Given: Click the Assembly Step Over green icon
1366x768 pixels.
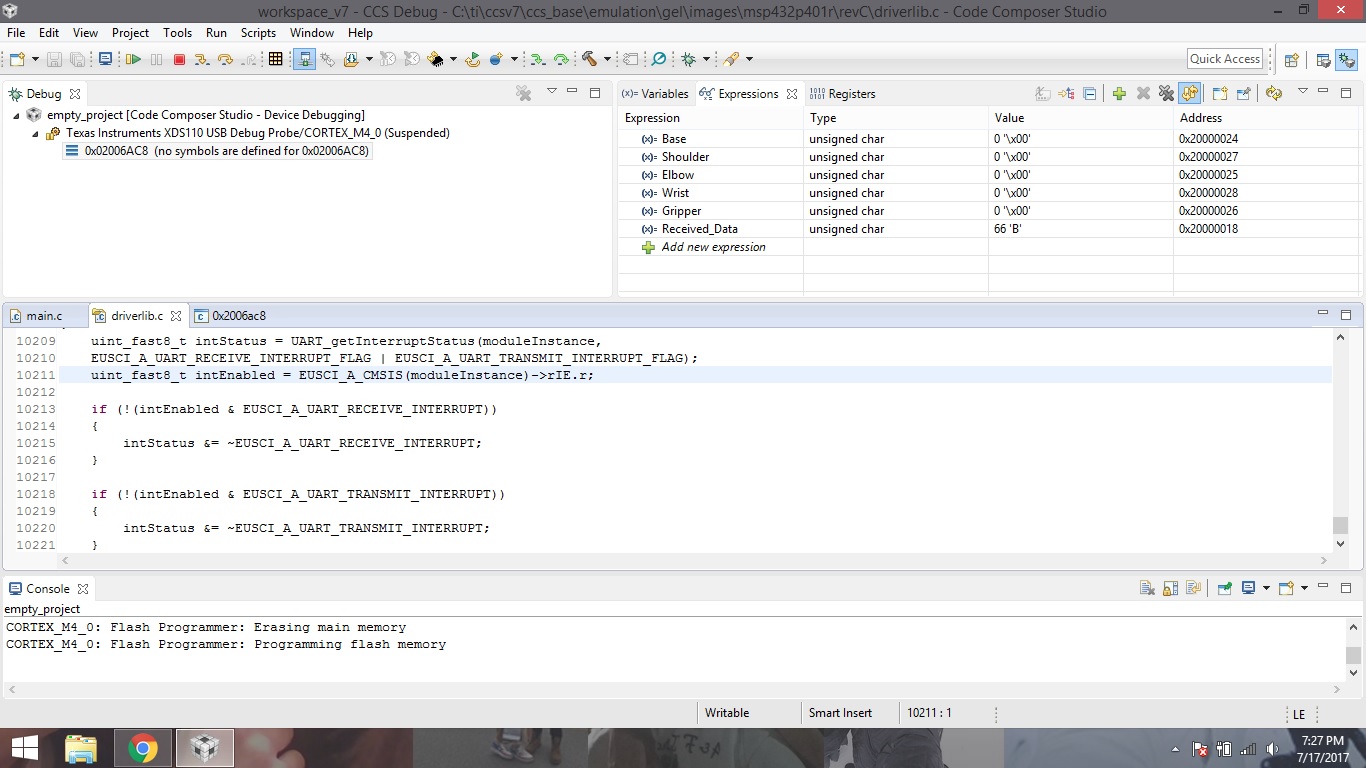Looking at the screenshot, I should point(561,59).
